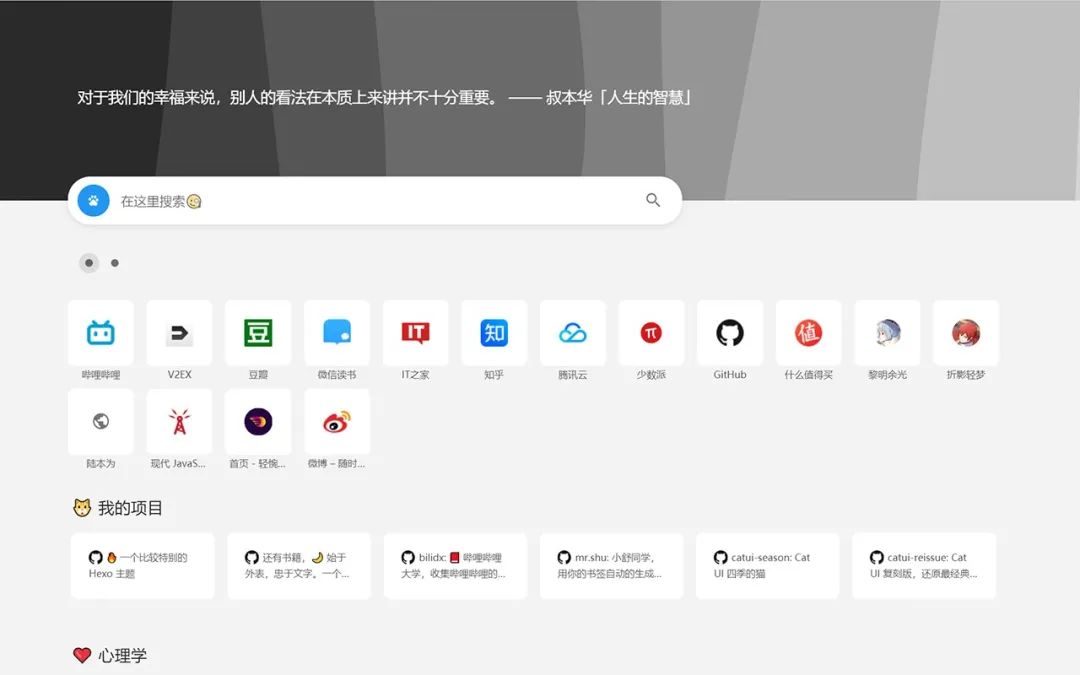Open the 豆瓣 green icon
1080x675 pixels.
258,333
